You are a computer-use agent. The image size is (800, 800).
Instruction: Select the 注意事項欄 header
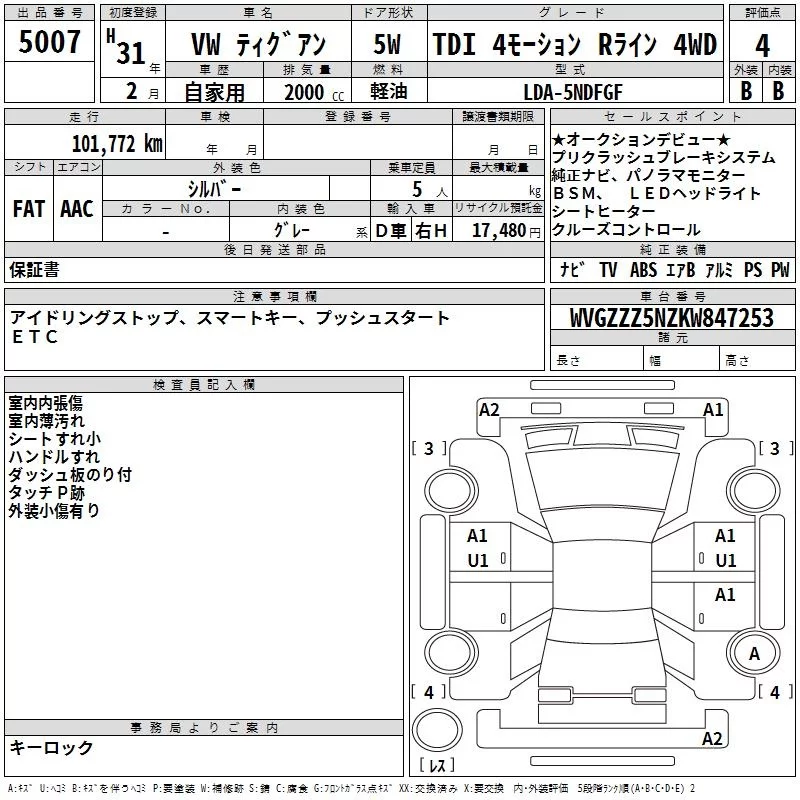point(274,296)
